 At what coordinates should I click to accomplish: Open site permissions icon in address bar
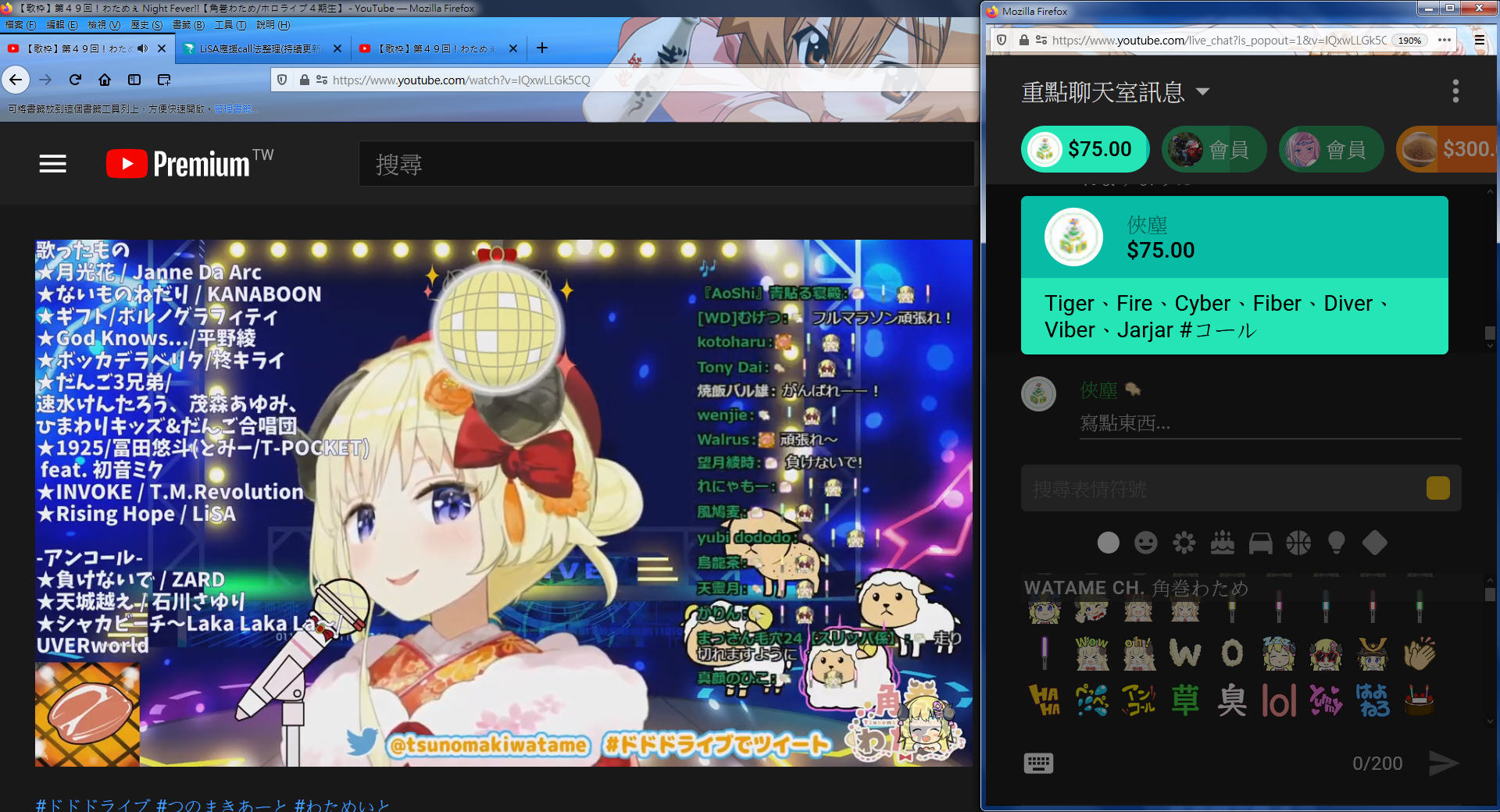tap(322, 80)
